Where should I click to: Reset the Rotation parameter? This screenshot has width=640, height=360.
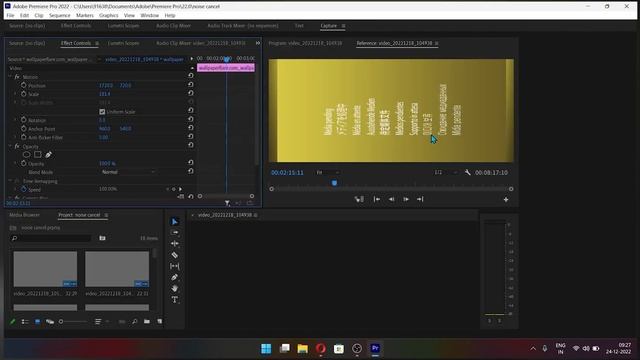[x=191, y=120]
